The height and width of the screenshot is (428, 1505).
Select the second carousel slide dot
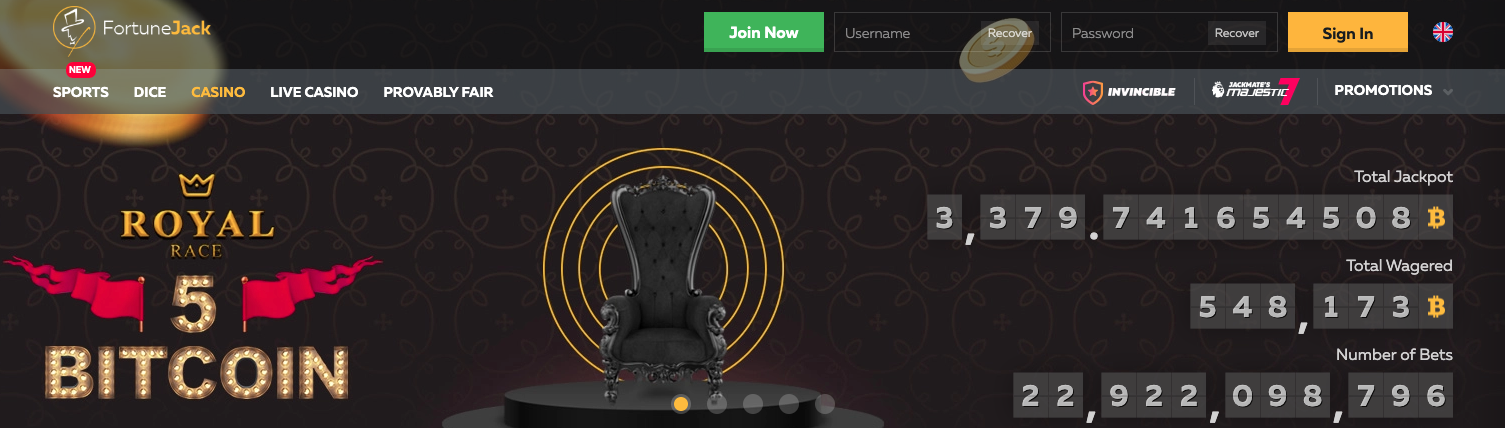tap(717, 404)
